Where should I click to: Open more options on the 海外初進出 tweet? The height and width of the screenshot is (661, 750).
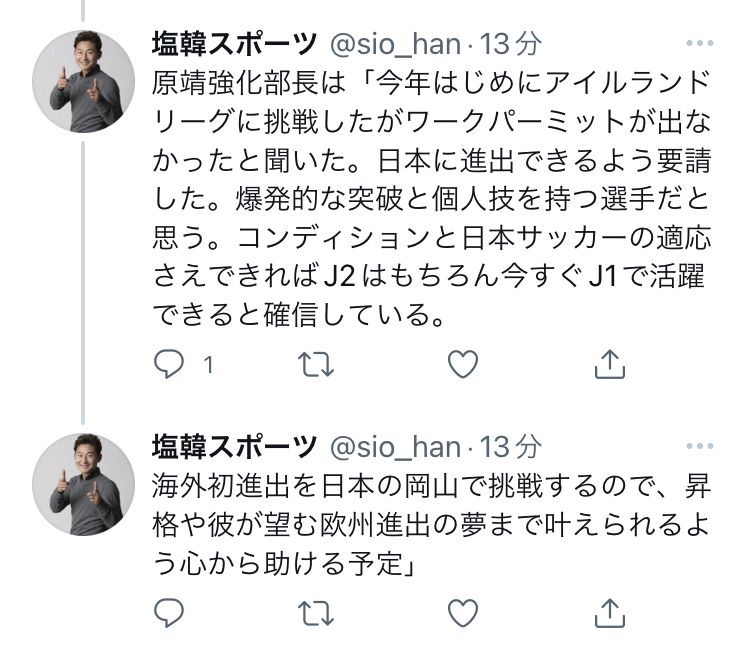(701, 446)
